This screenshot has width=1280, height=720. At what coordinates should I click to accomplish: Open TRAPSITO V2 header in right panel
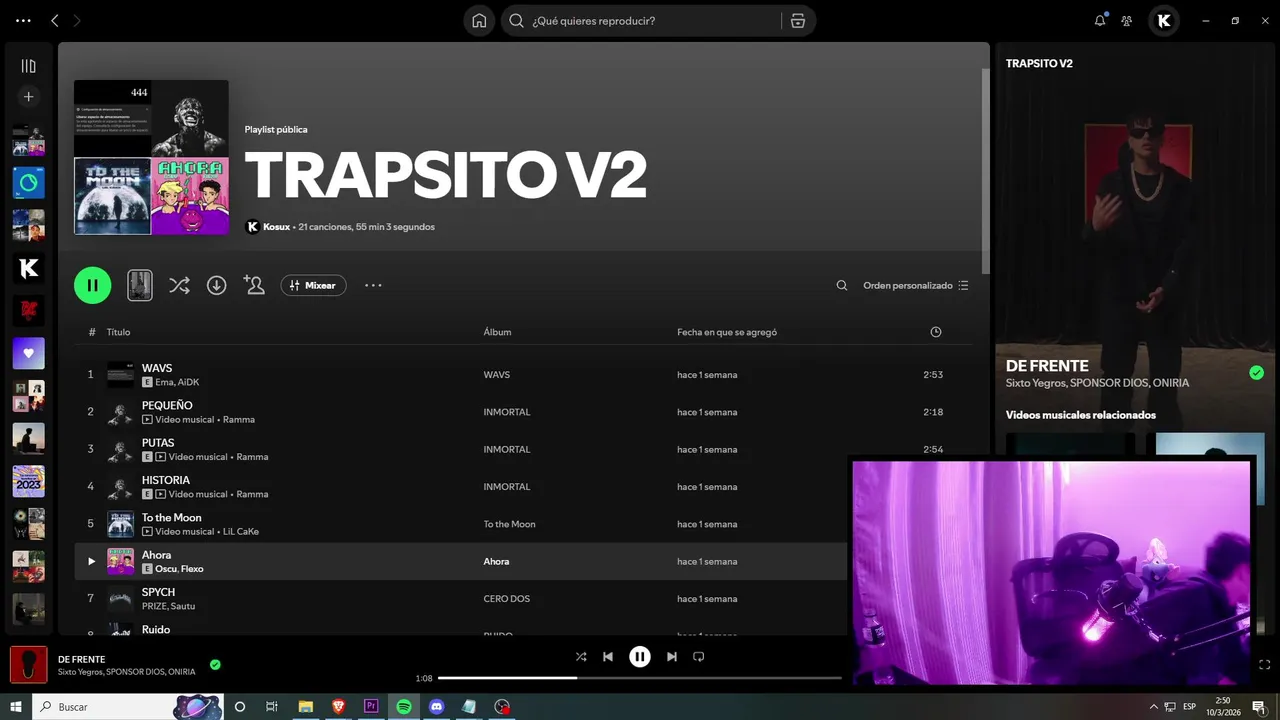(x=1039, y=63)
